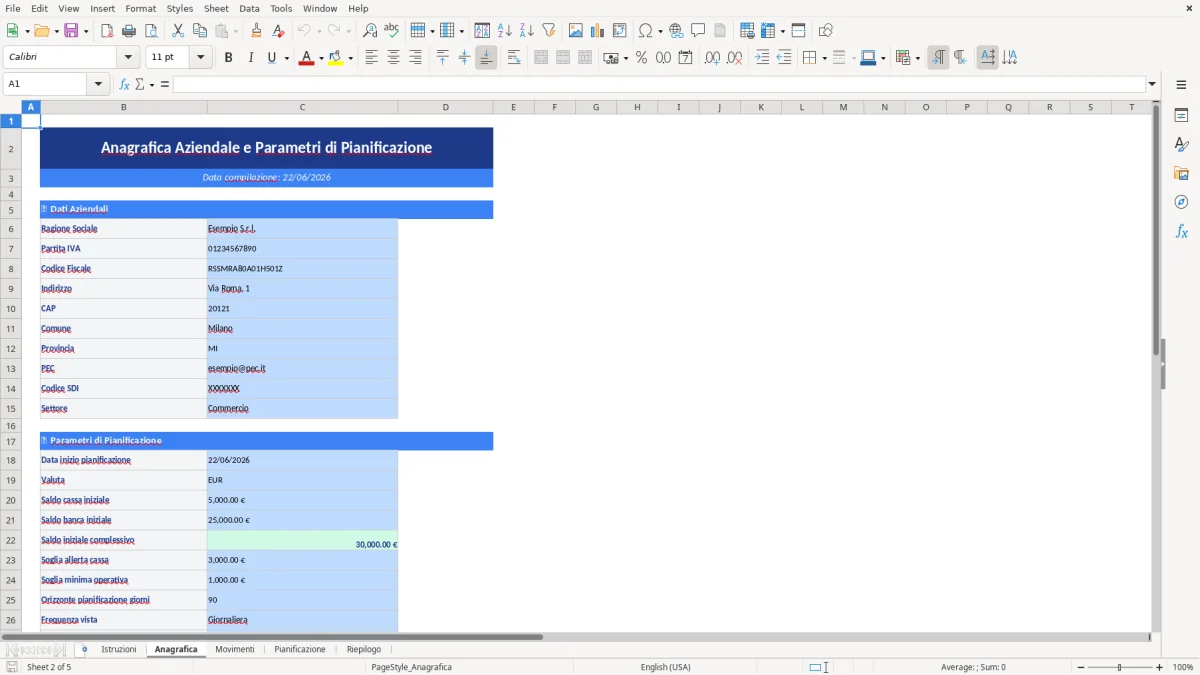
Task: Open the Font Name dropdown
Action: [127, 57]
